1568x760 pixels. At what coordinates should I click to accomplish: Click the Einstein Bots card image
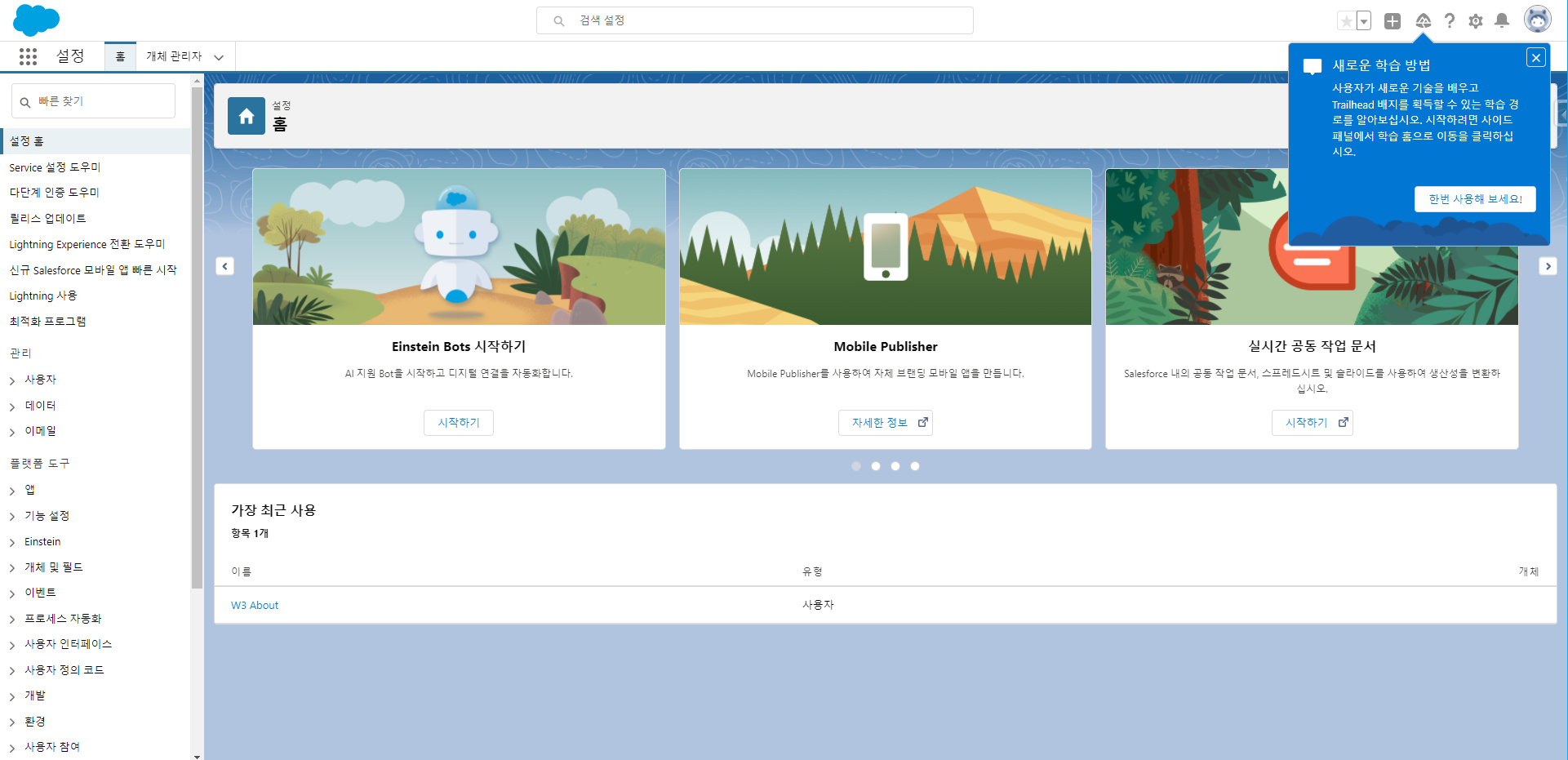pos(459,247)
